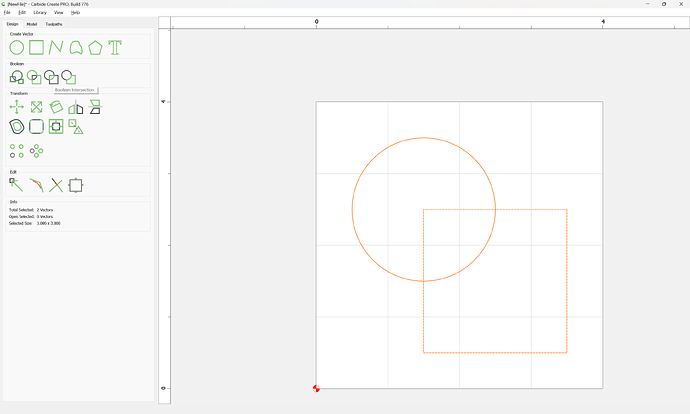The height and width of the screenshot is (414, 690).
Task: Open the Help menu
Action: [x=76, y=13]
